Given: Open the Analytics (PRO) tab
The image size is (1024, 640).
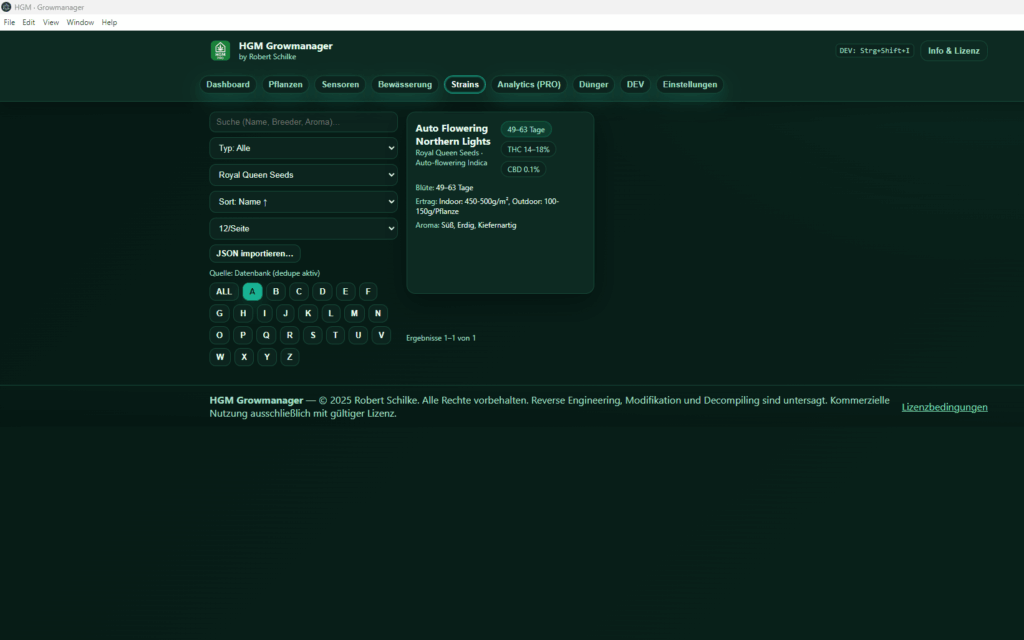Looking at the screenshot, I should (x=528, y=84).
